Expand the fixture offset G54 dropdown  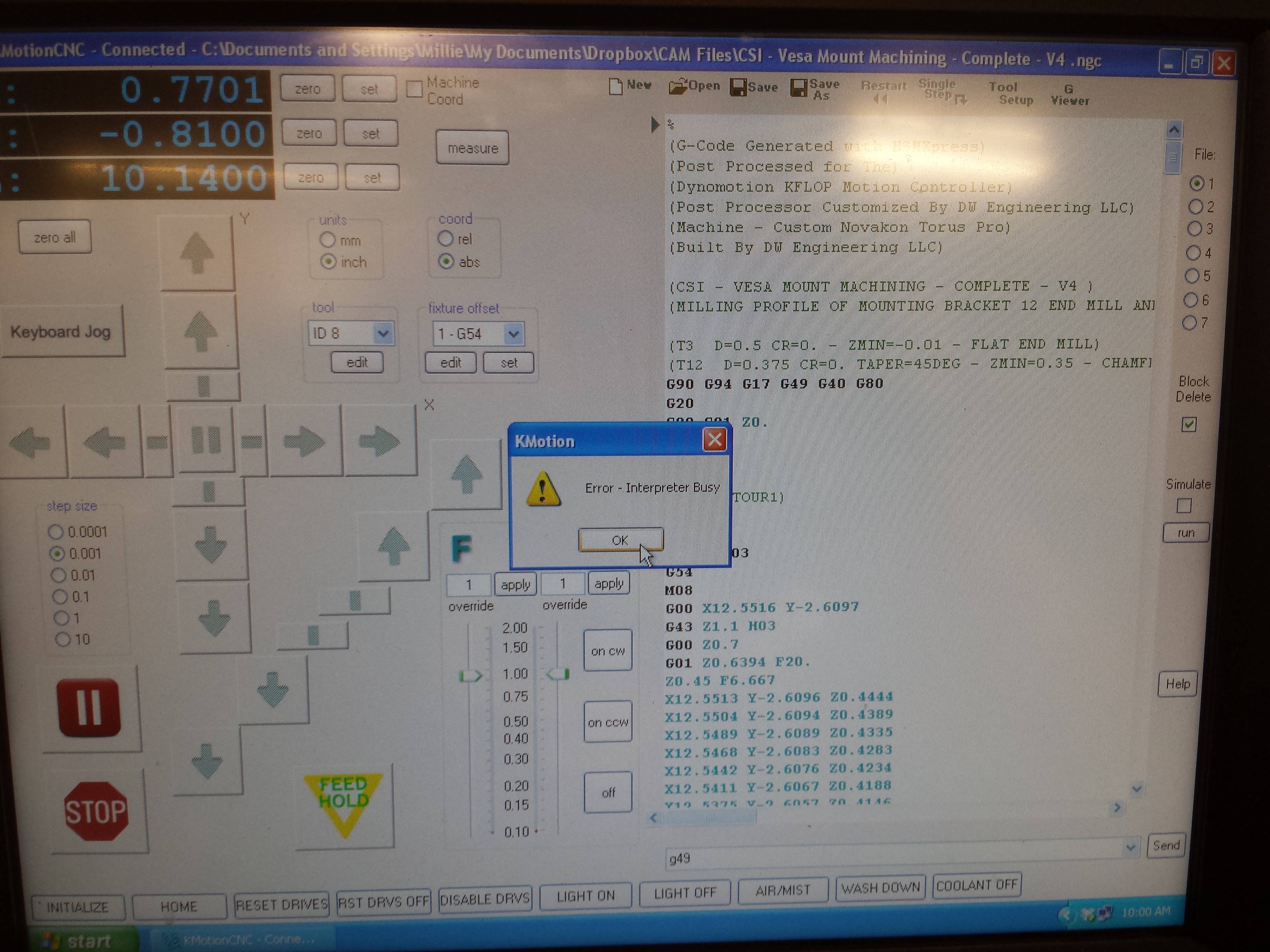point(513,334)
